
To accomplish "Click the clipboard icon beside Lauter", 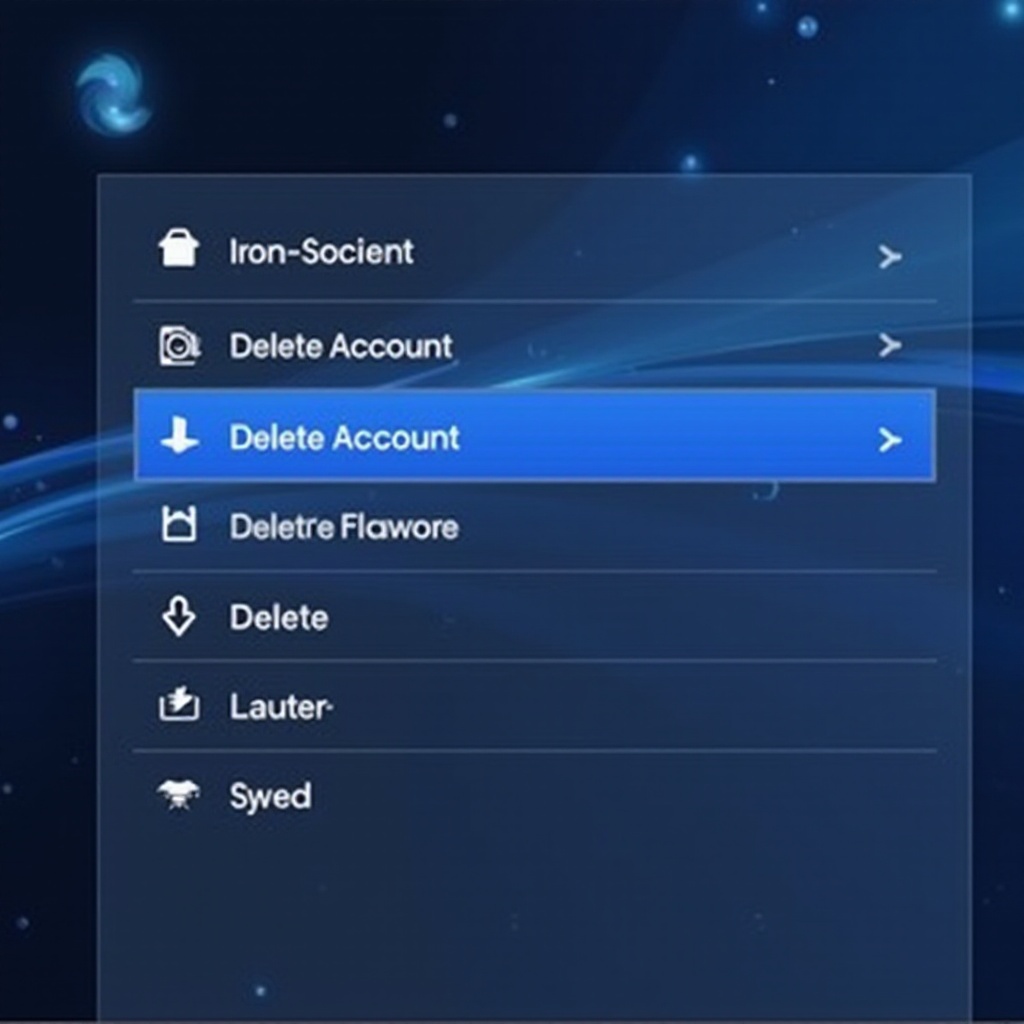I will point(180,706).
